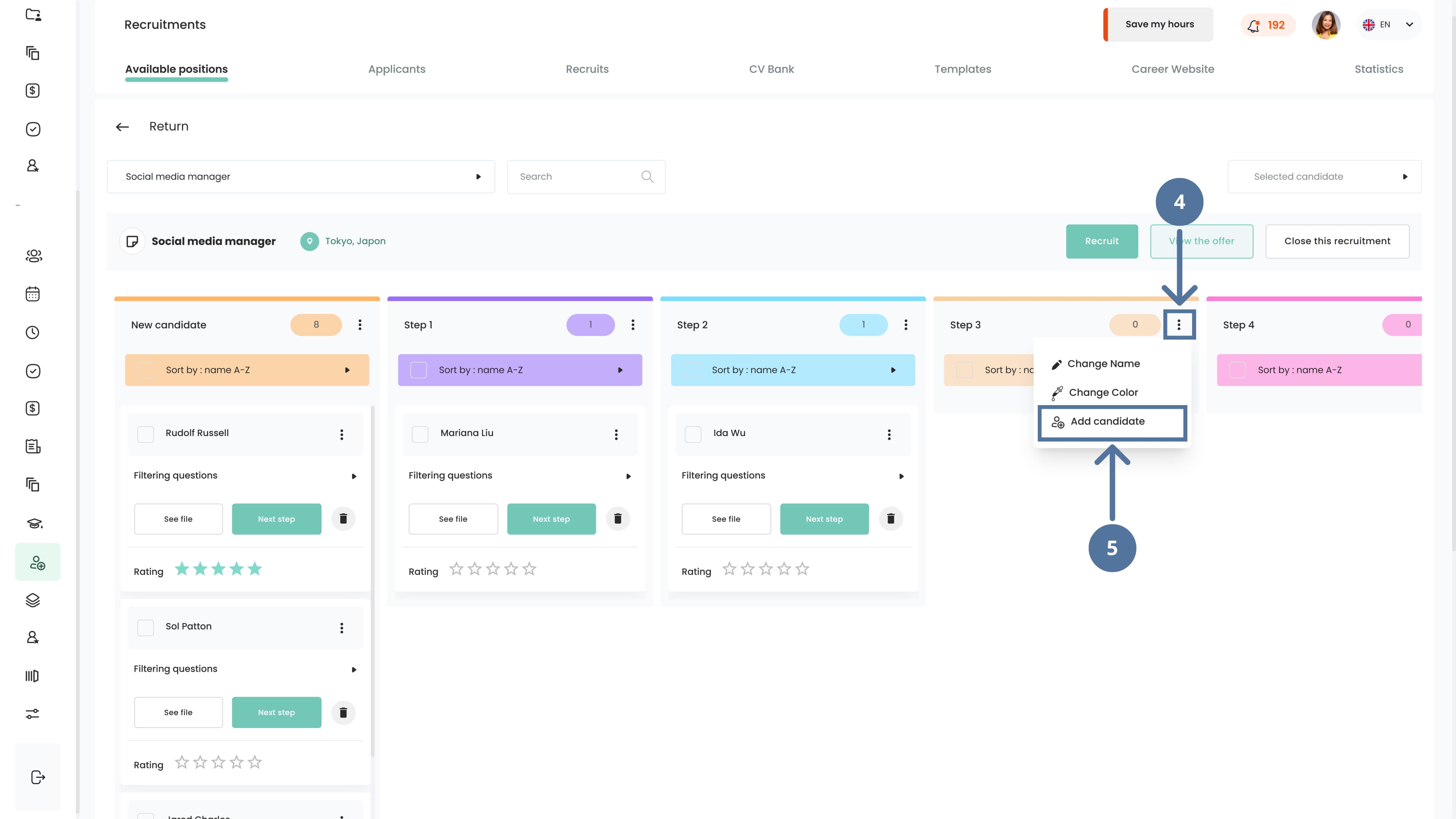Viewport: 1456px width, 819px height.
Task: Open the Step 3 column options menu
Action: 1179,324
